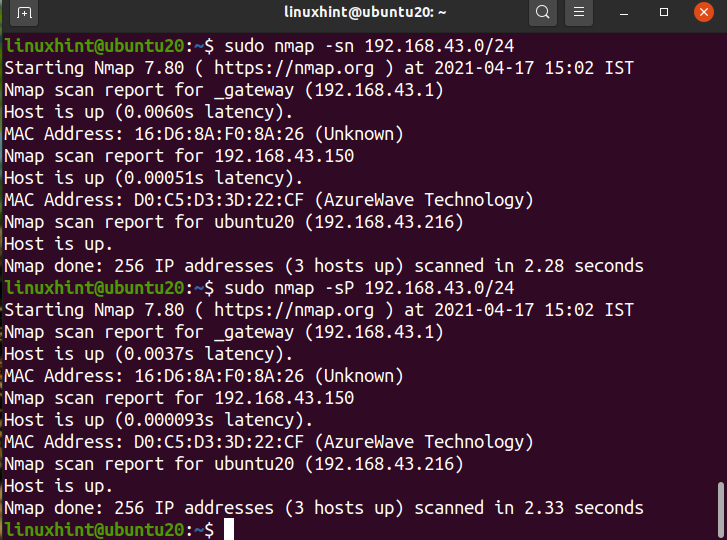This screenshot has height=540, width=727.
Task: Click the first https://nmap.org link
Action: tap(293, 68)
